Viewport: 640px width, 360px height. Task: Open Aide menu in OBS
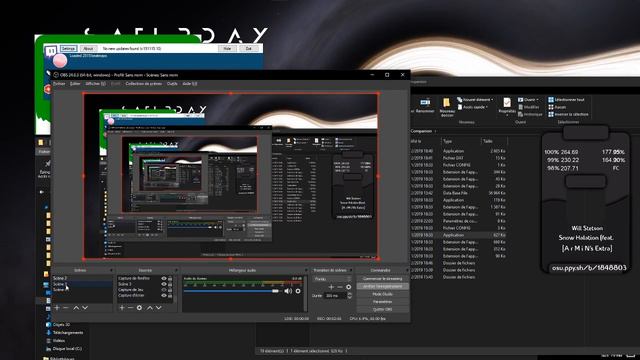point(189,84)
